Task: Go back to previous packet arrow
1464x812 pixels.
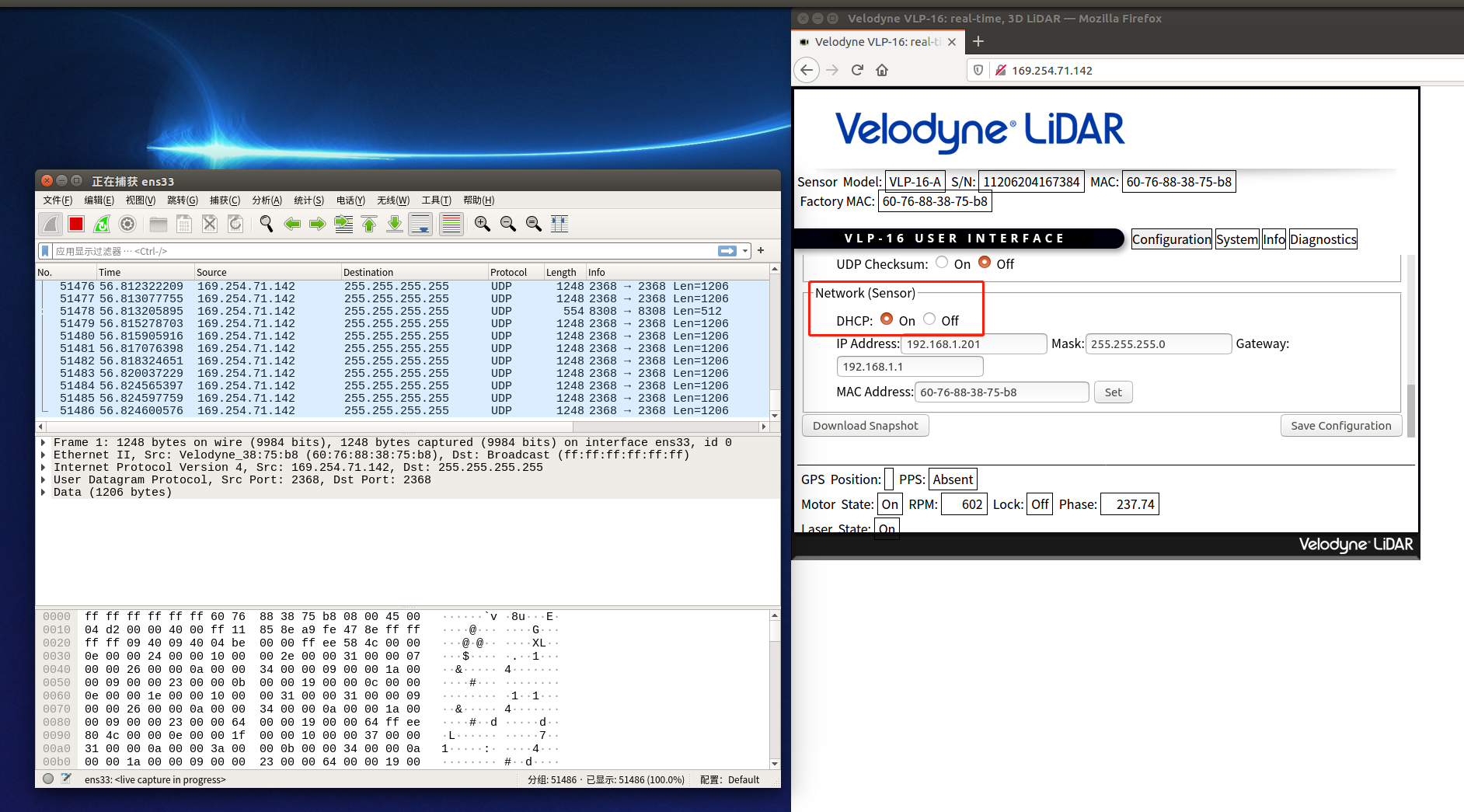Action: tap(292, 224)
